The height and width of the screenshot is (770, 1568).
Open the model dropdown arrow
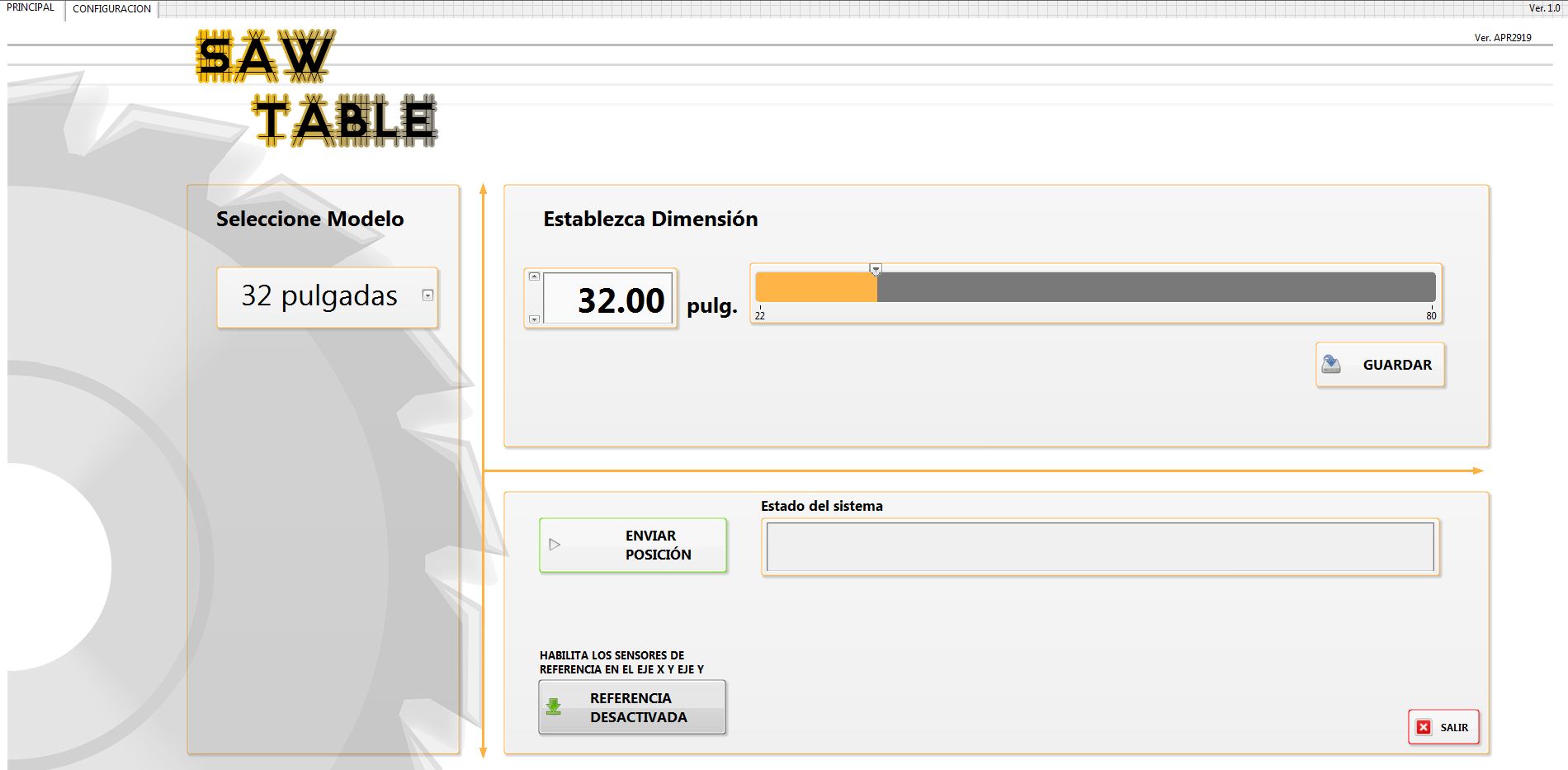click(x=427, y=295)
